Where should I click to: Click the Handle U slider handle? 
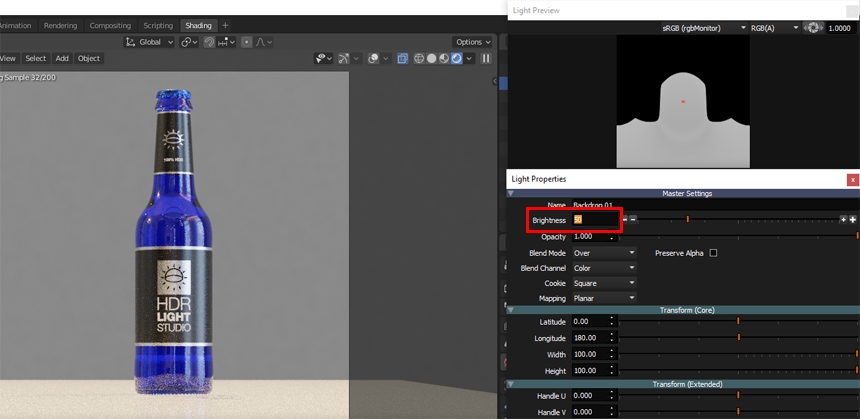click(x=738, y=394)
